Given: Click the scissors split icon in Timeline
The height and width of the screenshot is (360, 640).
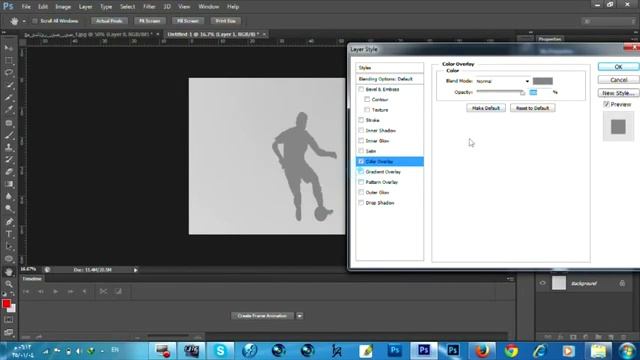Looking at the screenshot, I should tap(103, 291).
